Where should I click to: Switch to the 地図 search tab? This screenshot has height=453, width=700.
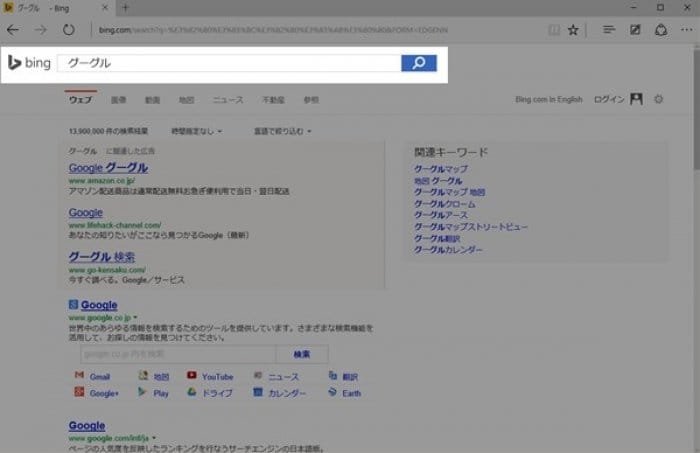pos(186,100)
